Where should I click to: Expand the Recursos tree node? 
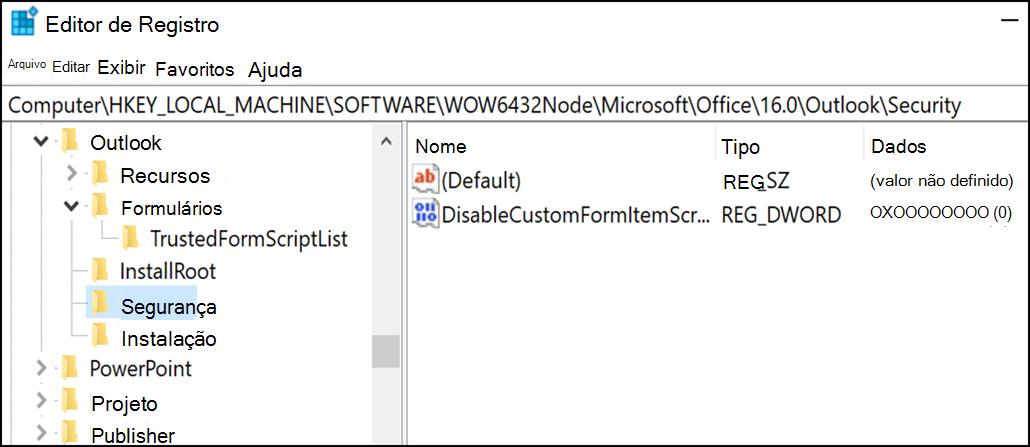point(73,174)
